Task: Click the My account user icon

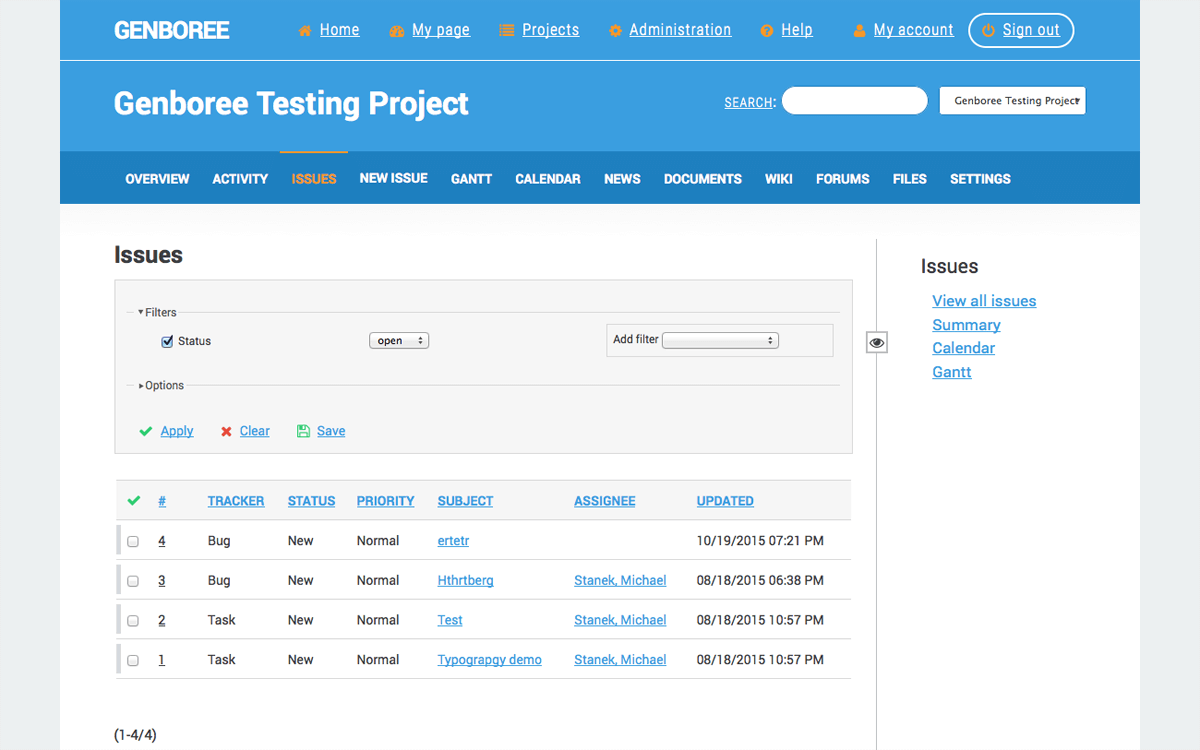Action: (x=859, y=31)
